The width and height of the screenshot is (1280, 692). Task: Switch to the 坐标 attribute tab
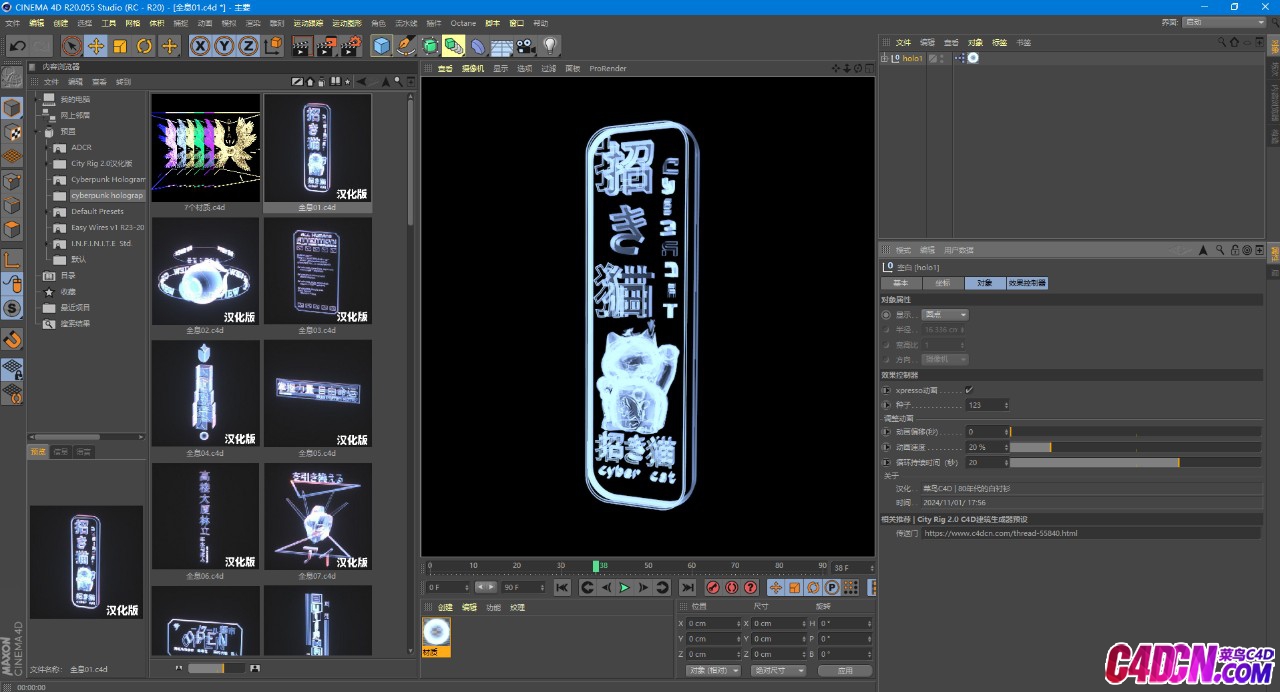(943, 283)
